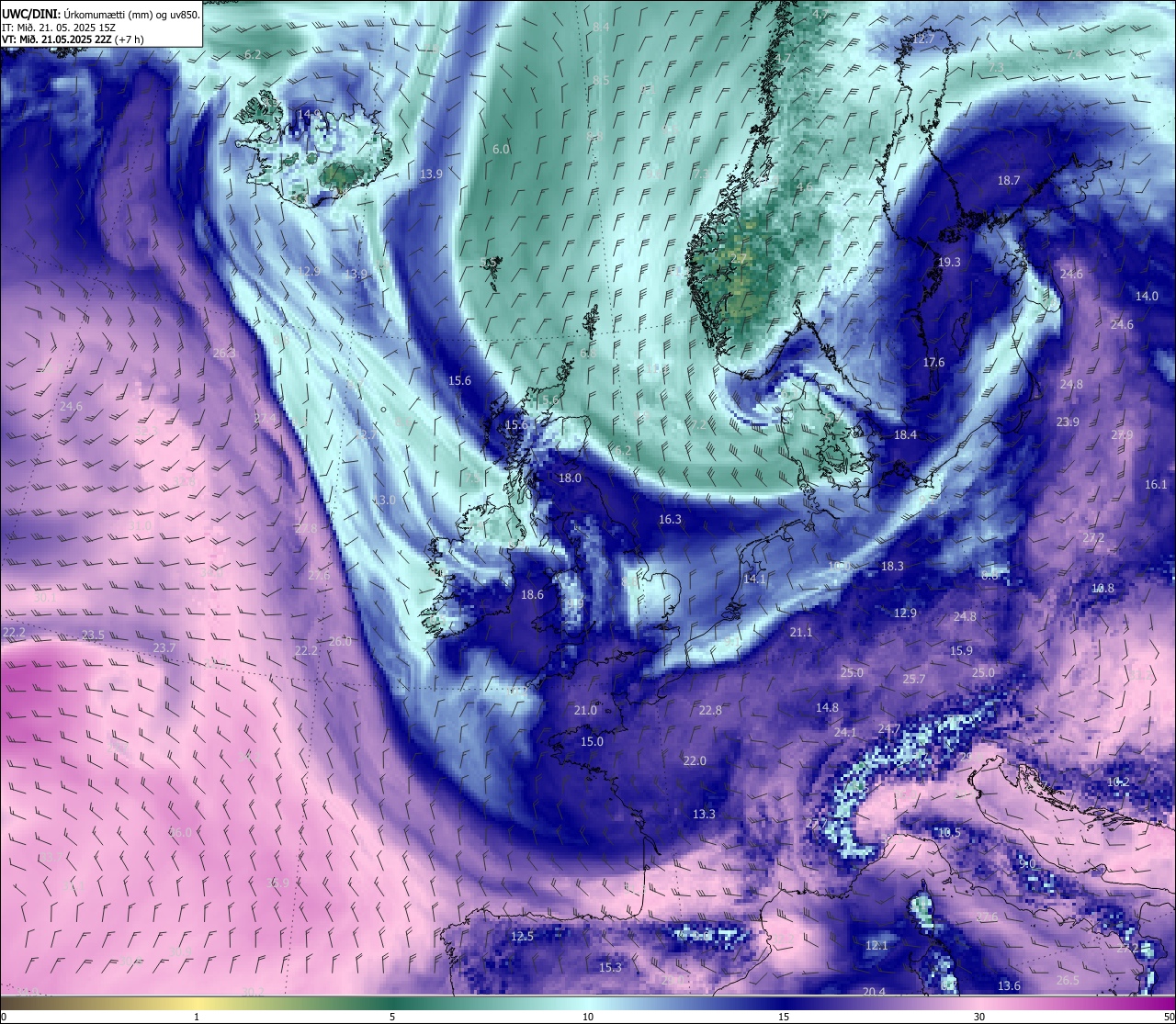The height and width of the screenshot is (1024, 1176).
Task: Click the '20.4' value on the map
Action: [x=874, y=991]
